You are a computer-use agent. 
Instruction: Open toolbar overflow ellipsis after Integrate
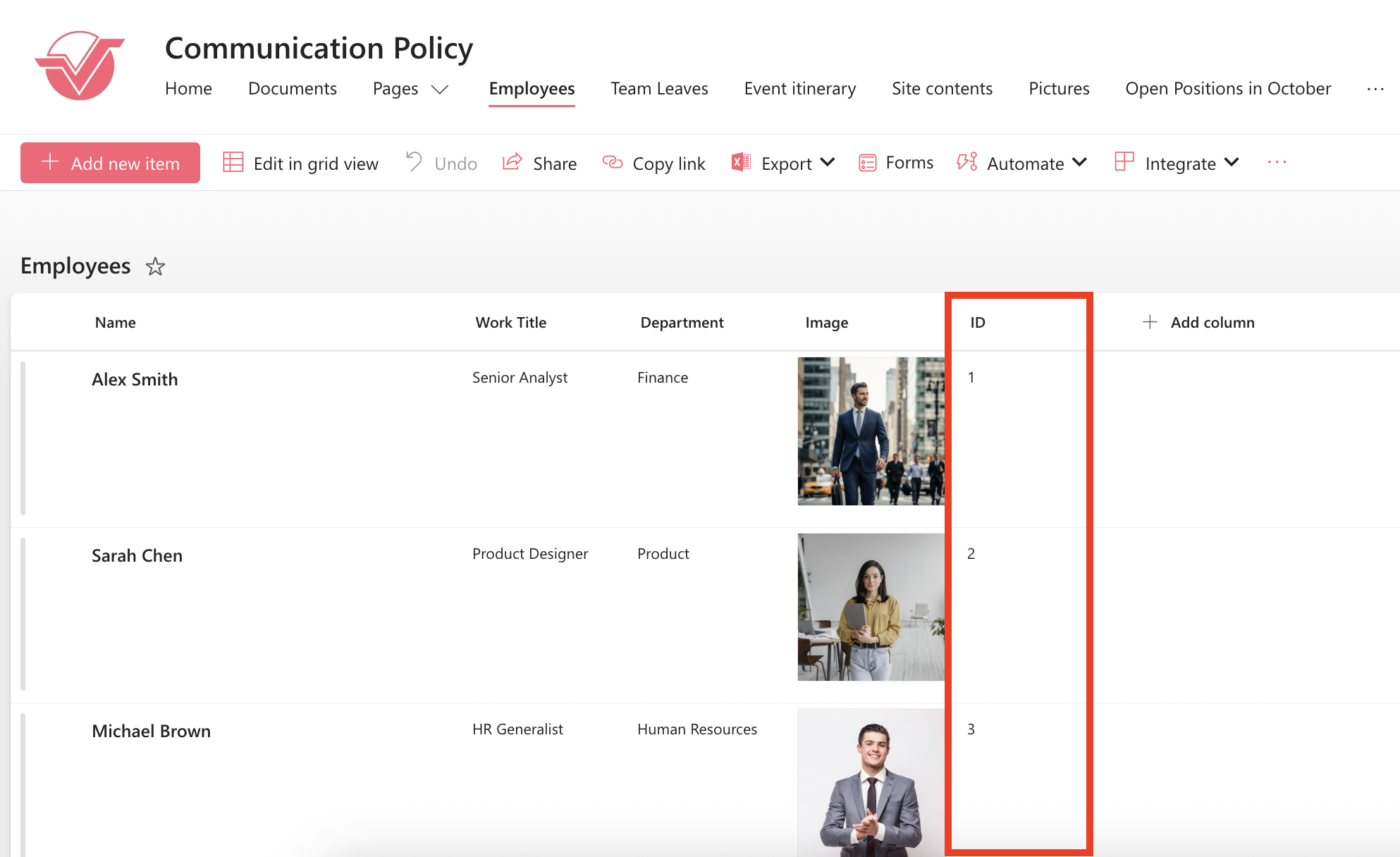tap(1277, 163)
